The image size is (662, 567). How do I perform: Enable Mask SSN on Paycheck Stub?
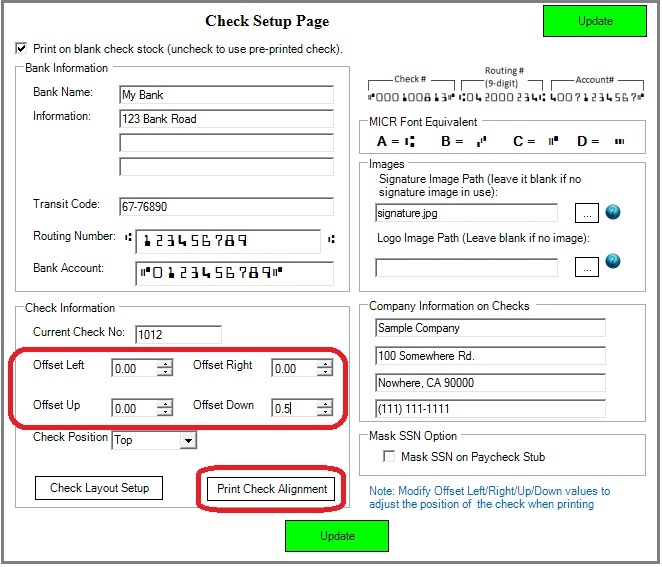(x=390, y=457)
